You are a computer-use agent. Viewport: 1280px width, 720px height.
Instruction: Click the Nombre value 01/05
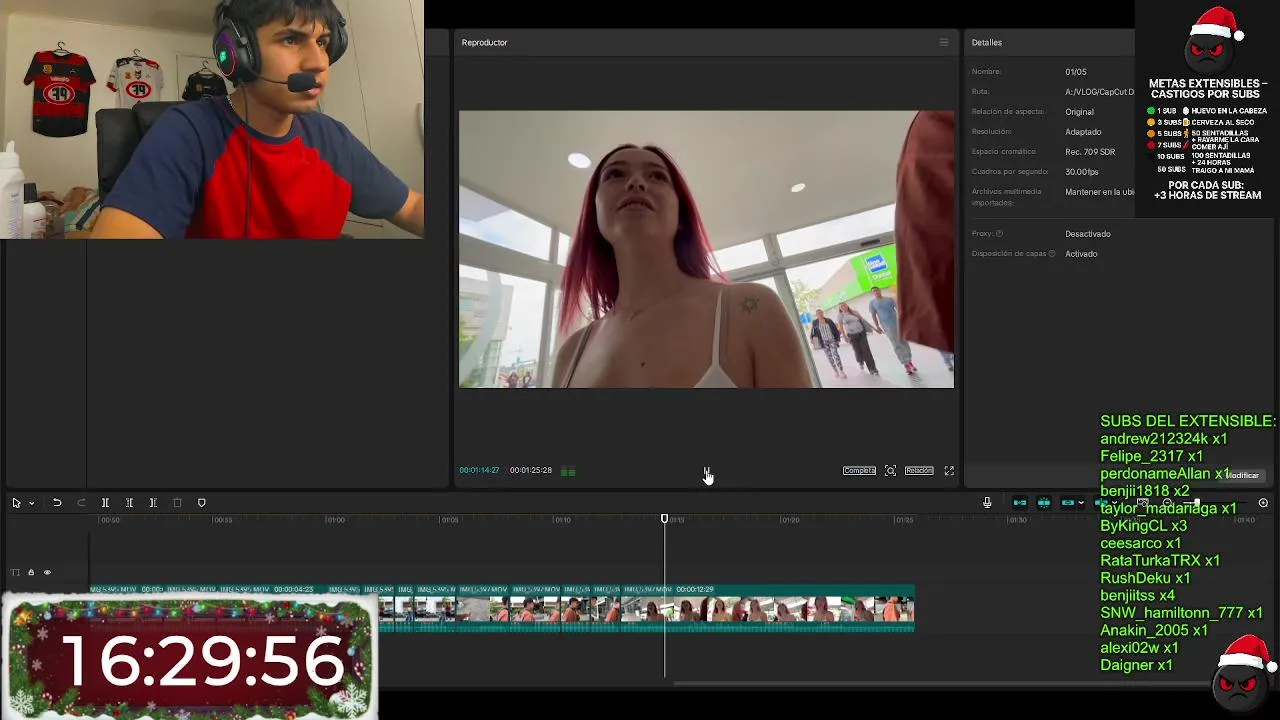click(1076, 72)
